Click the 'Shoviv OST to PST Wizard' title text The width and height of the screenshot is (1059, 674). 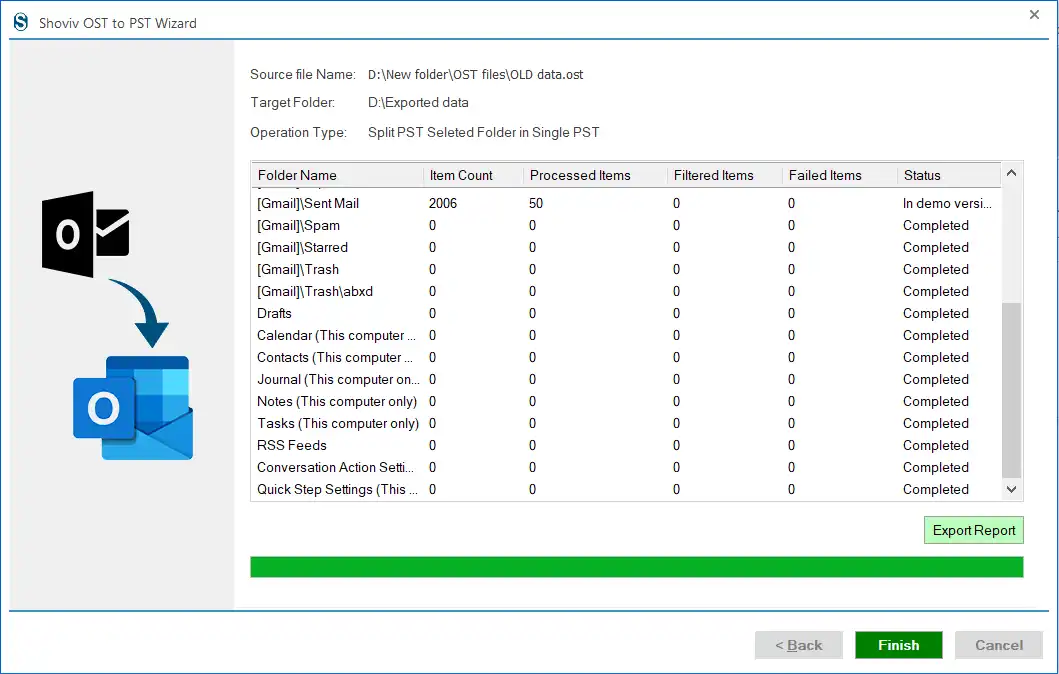118,23
